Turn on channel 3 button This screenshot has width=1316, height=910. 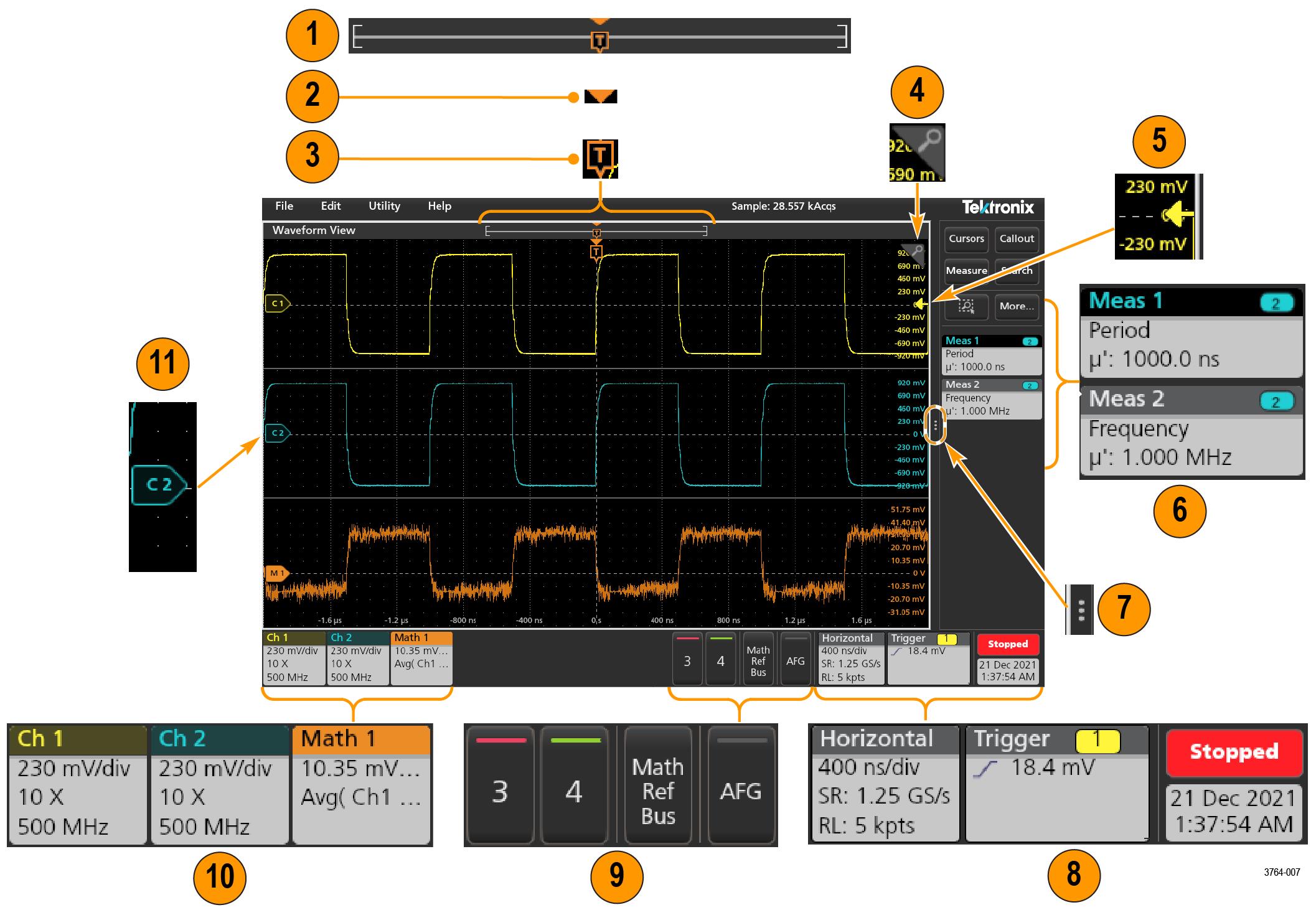687,660
